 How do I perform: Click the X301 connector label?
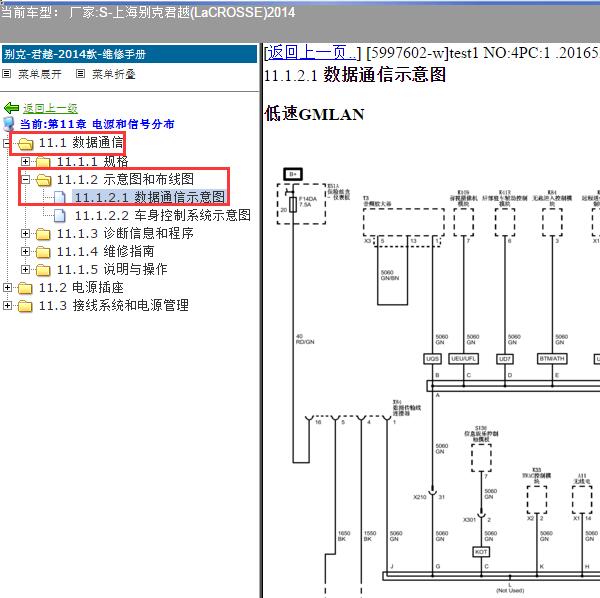[469, 520]
